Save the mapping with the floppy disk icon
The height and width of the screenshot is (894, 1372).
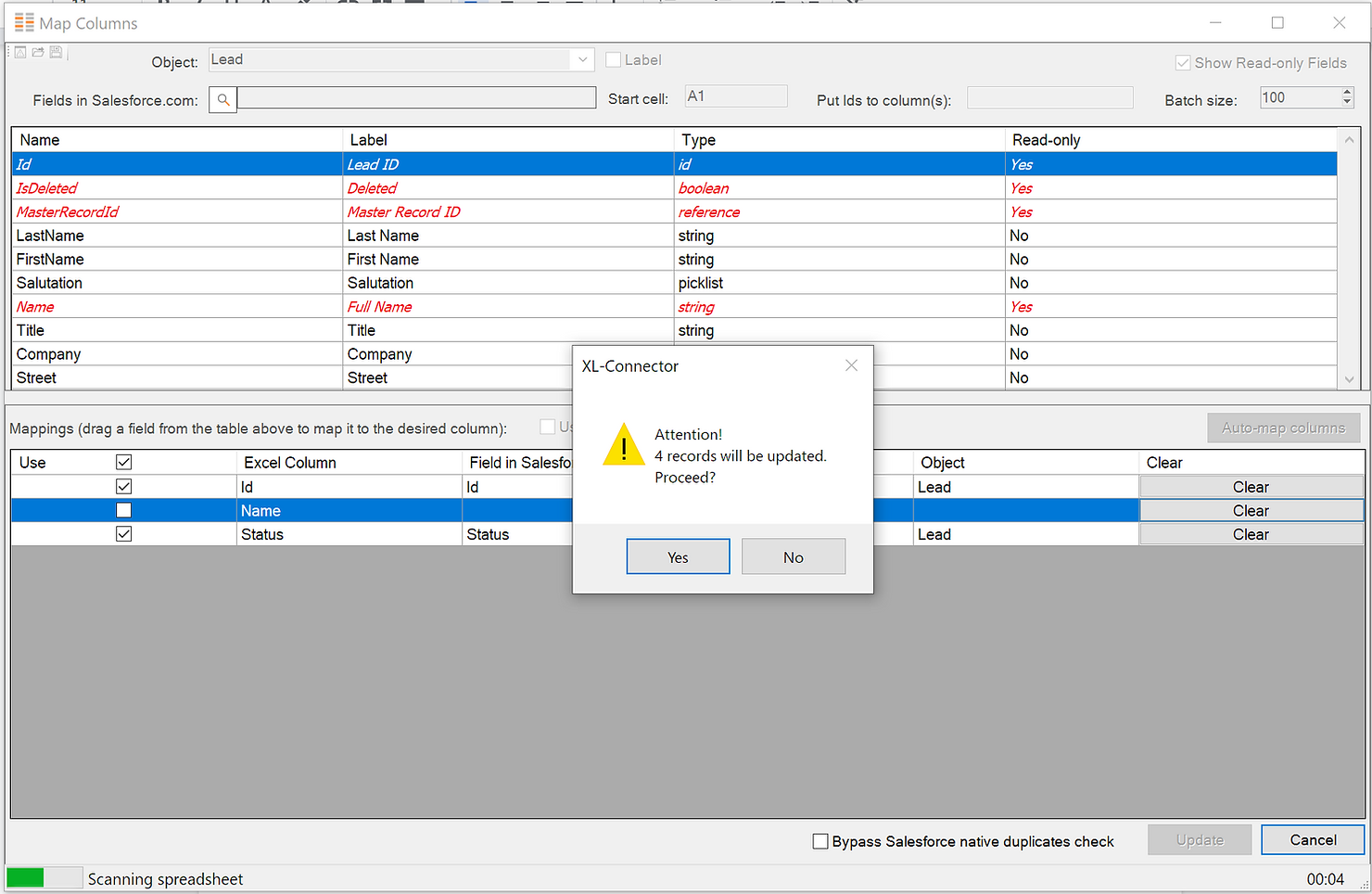pyautogui.click(x=56, y=53)
